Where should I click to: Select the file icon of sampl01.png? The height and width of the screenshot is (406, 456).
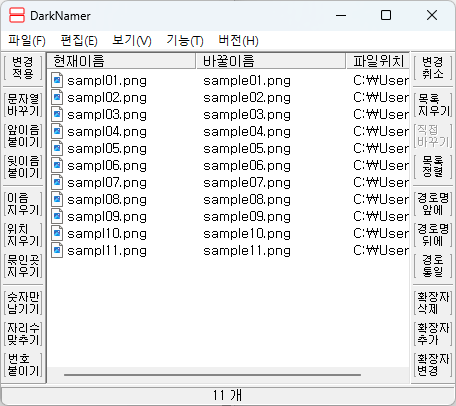click(57, 80)
